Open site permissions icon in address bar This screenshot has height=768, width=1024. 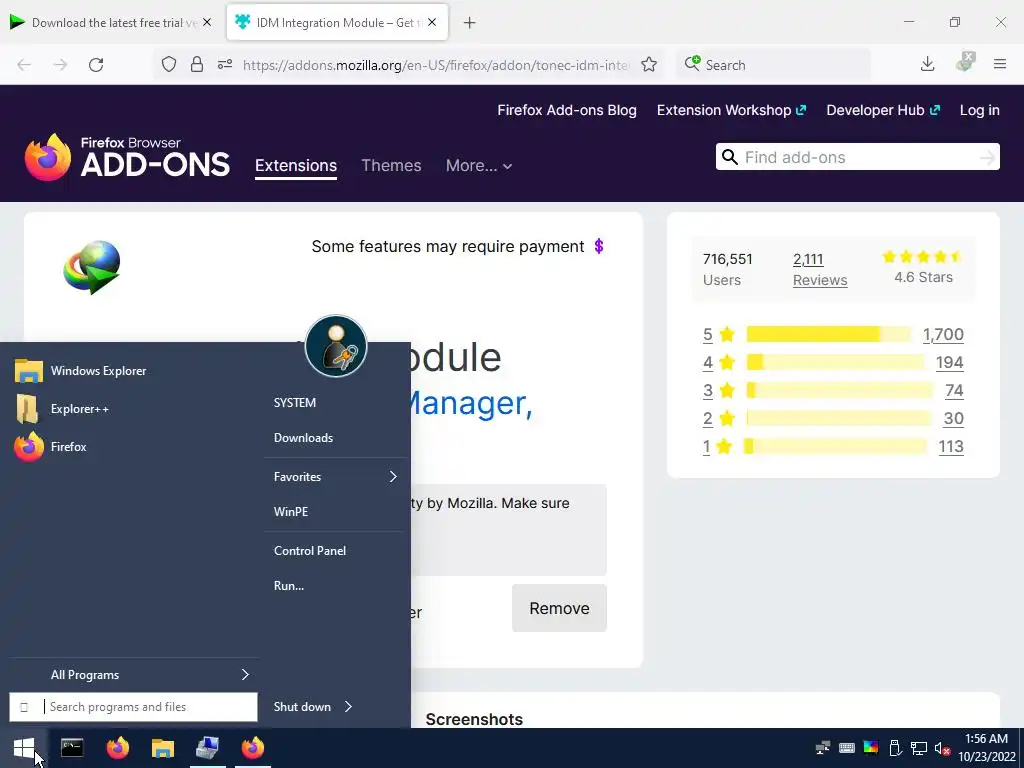(225, 65)
